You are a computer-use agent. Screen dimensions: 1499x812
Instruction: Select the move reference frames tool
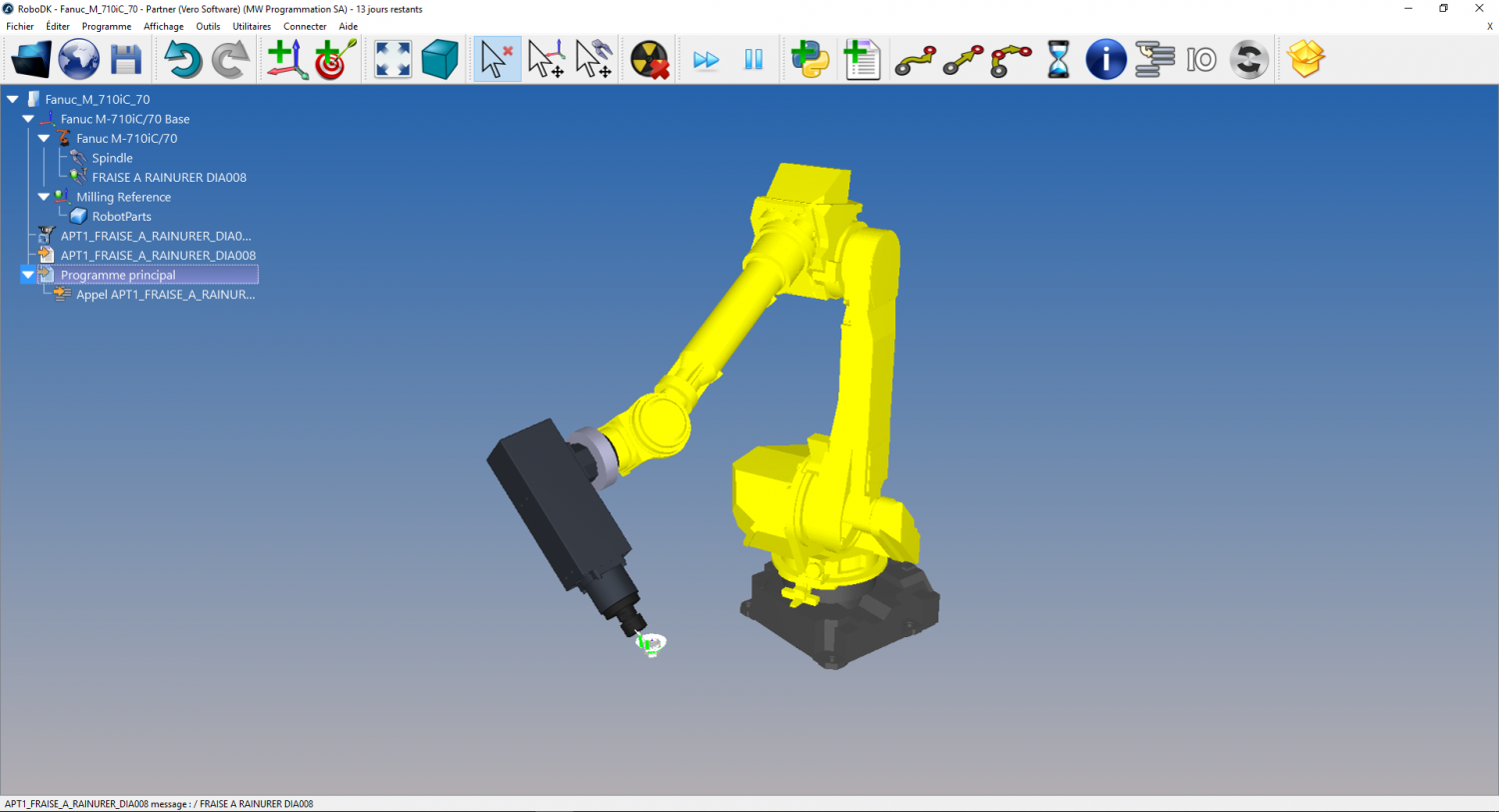coord(546,60)
